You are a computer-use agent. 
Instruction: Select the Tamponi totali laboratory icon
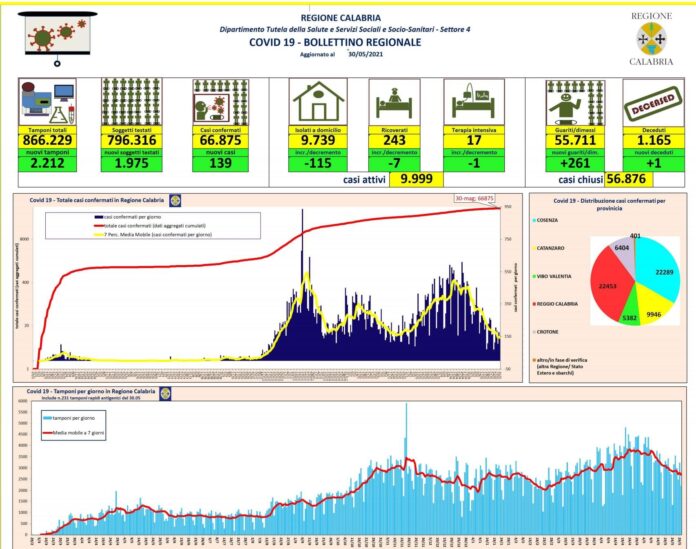pyautogui.click(x=46, y=101)
